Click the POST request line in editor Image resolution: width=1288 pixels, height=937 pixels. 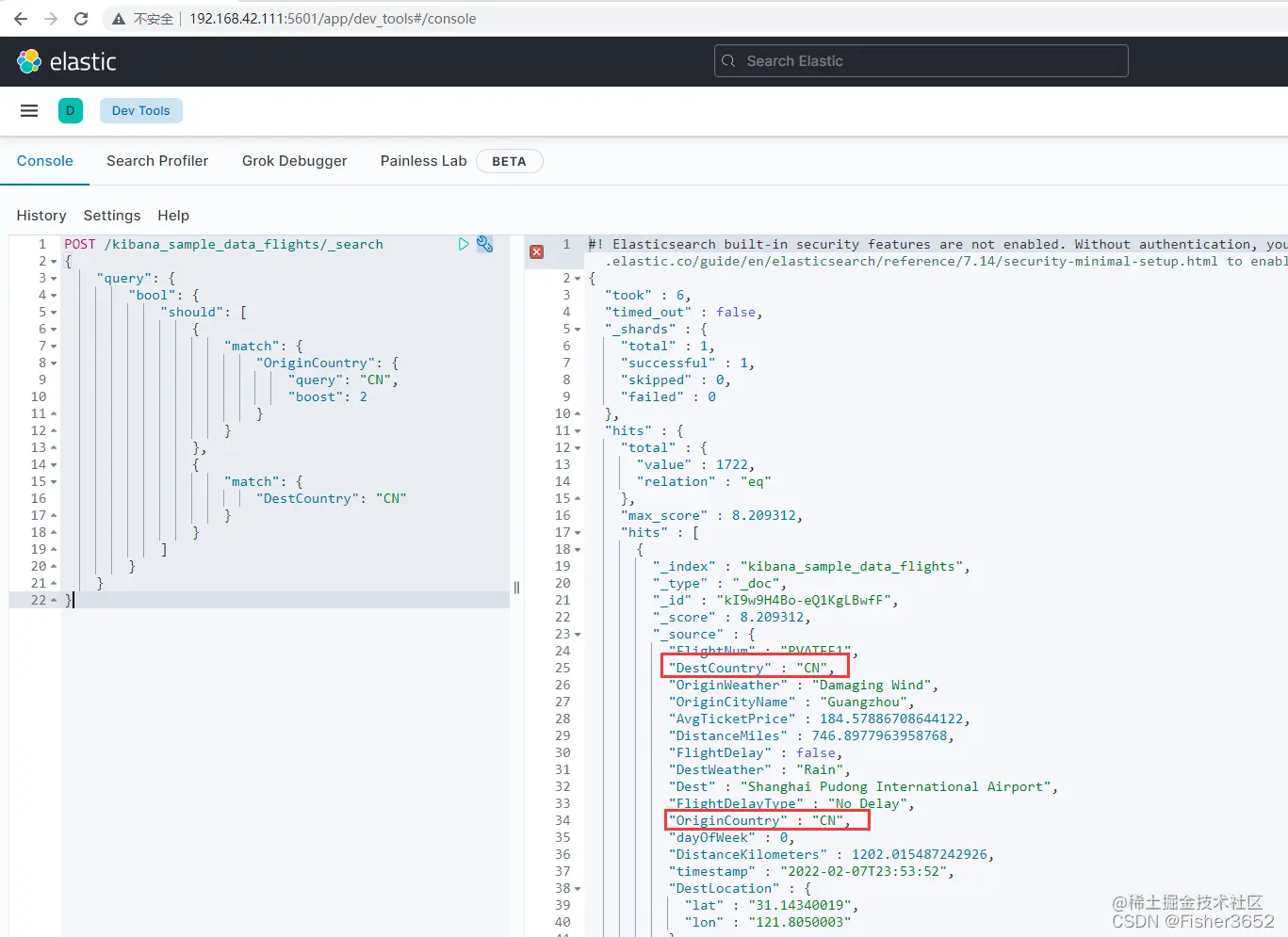click(223, 245)
